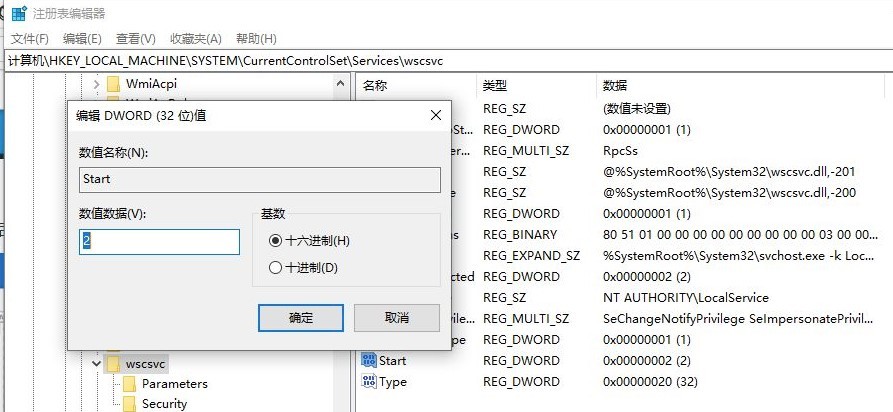
Task: Select the 十六进制(H) hexadecimal radio button
Action: 276,241
